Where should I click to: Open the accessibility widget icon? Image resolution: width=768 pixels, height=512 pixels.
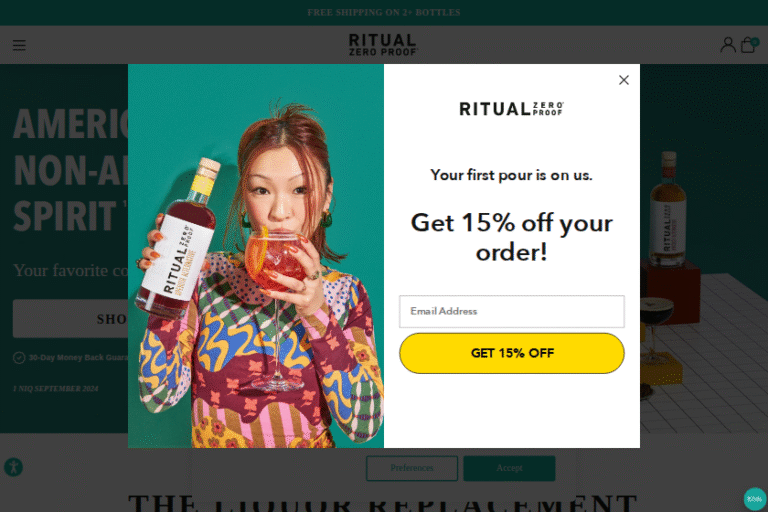pyautogui.click(x=14, y=467)
